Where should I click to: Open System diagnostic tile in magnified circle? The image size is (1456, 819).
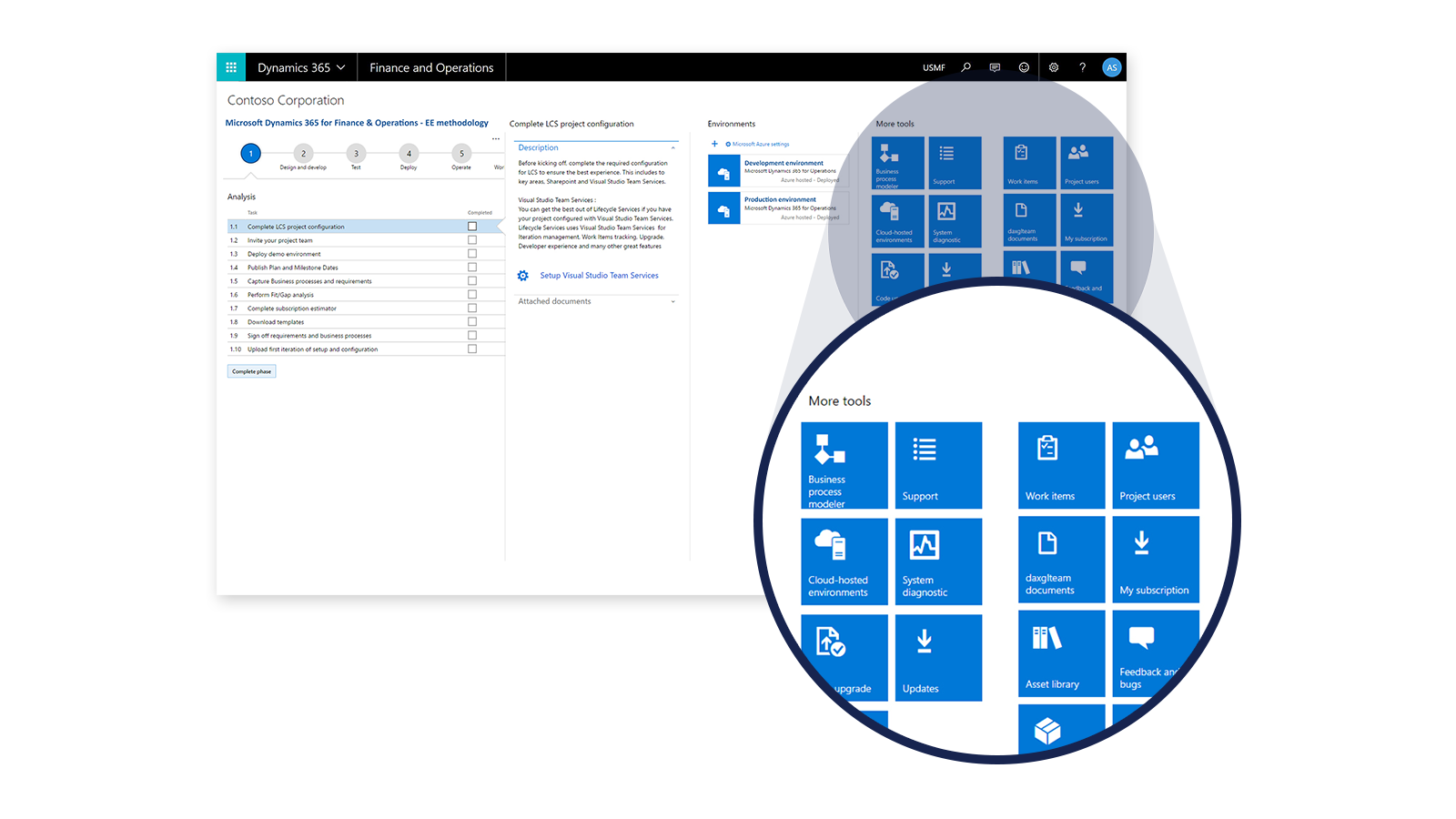pyautogui.click(x=938, y=561)
